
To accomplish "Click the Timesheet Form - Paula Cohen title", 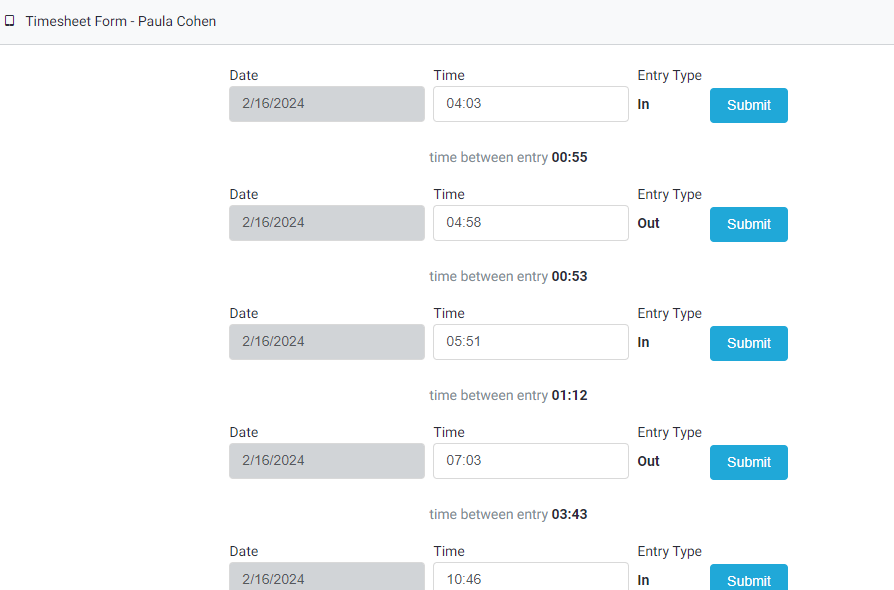I will pyautogui.click(x=120, y=21).
